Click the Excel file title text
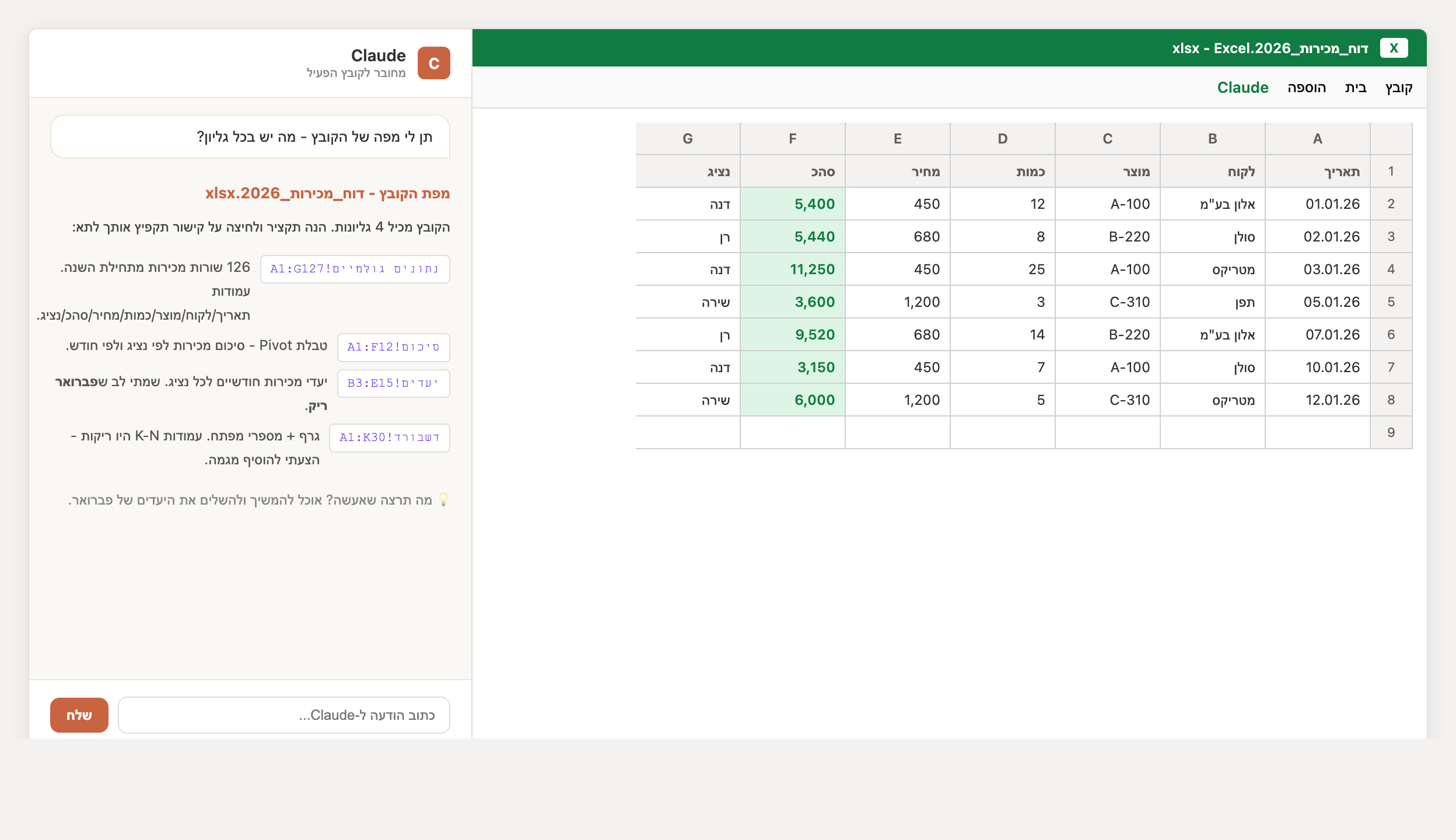This screenshot has height=840, width=1456. [1270, 48]
